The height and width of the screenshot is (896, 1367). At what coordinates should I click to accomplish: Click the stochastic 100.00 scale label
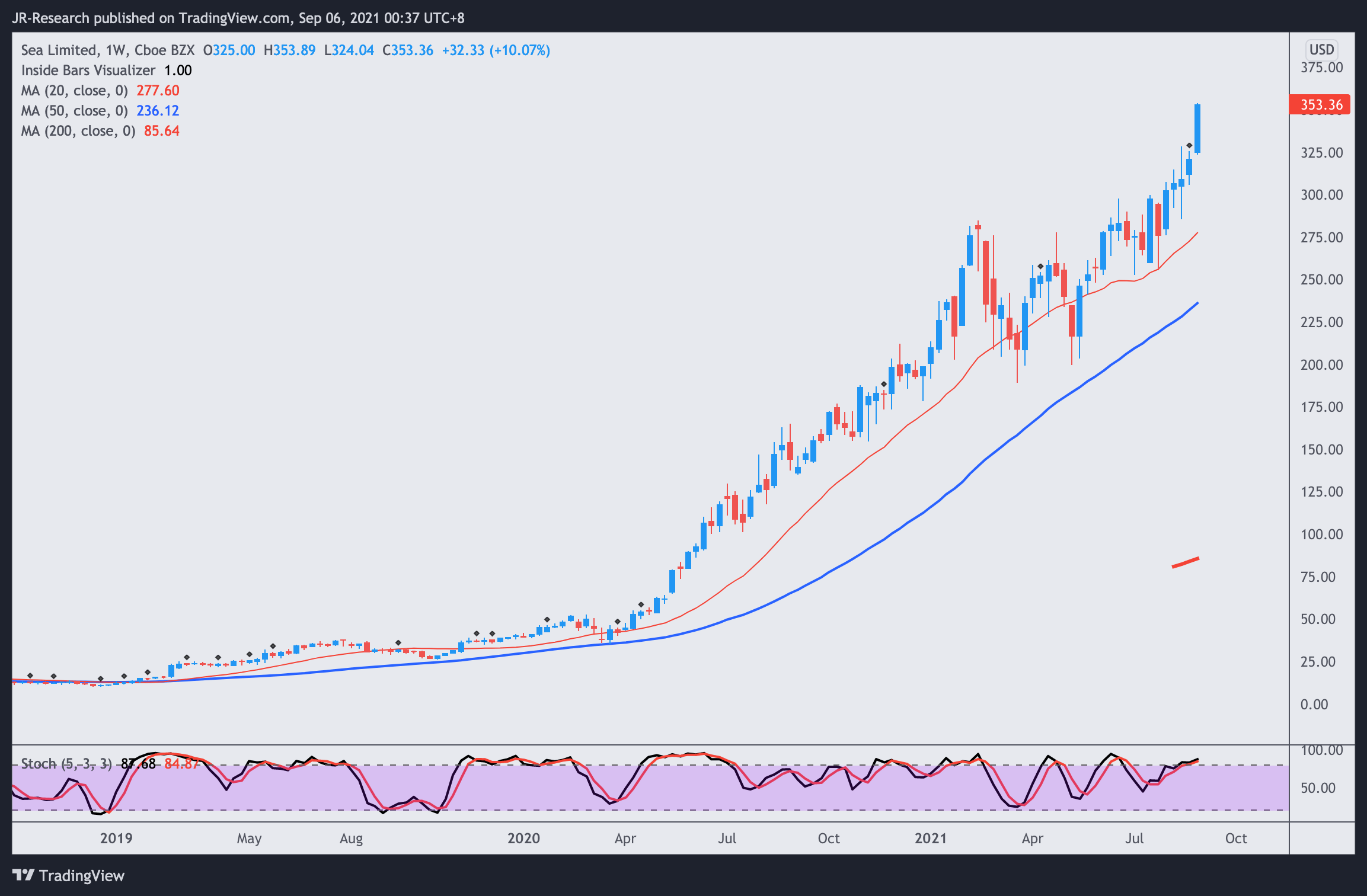(1322, 750)
